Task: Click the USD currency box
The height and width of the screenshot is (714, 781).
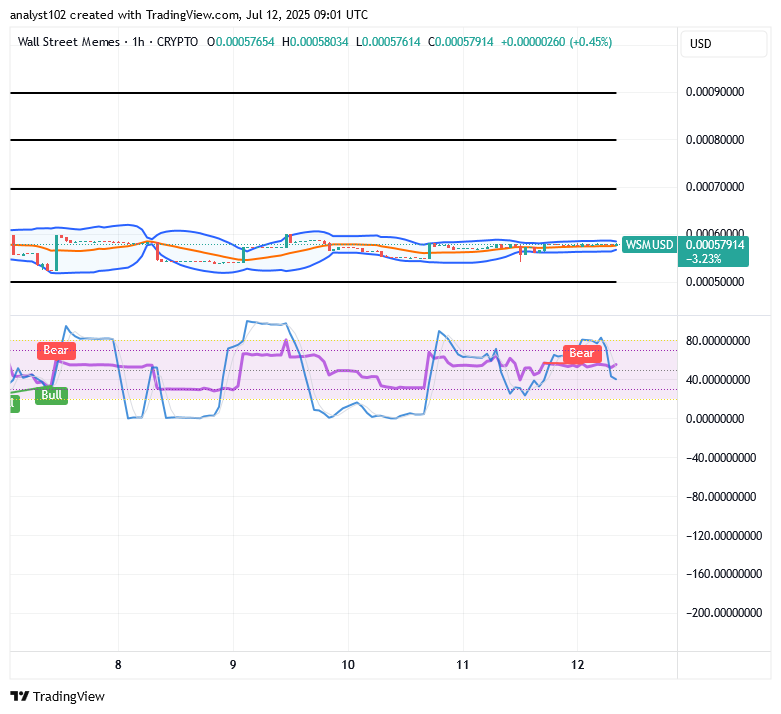Action: (724, 44)
